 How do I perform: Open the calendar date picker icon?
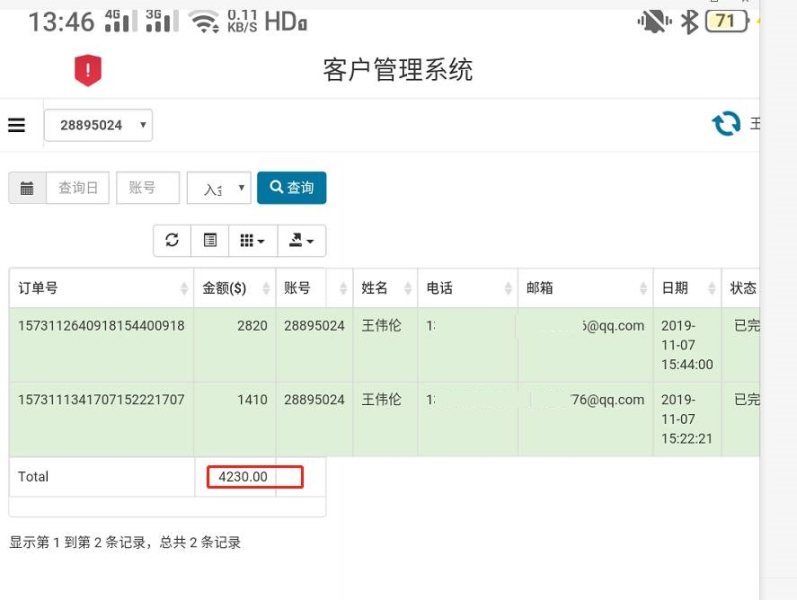click(27, 188)
